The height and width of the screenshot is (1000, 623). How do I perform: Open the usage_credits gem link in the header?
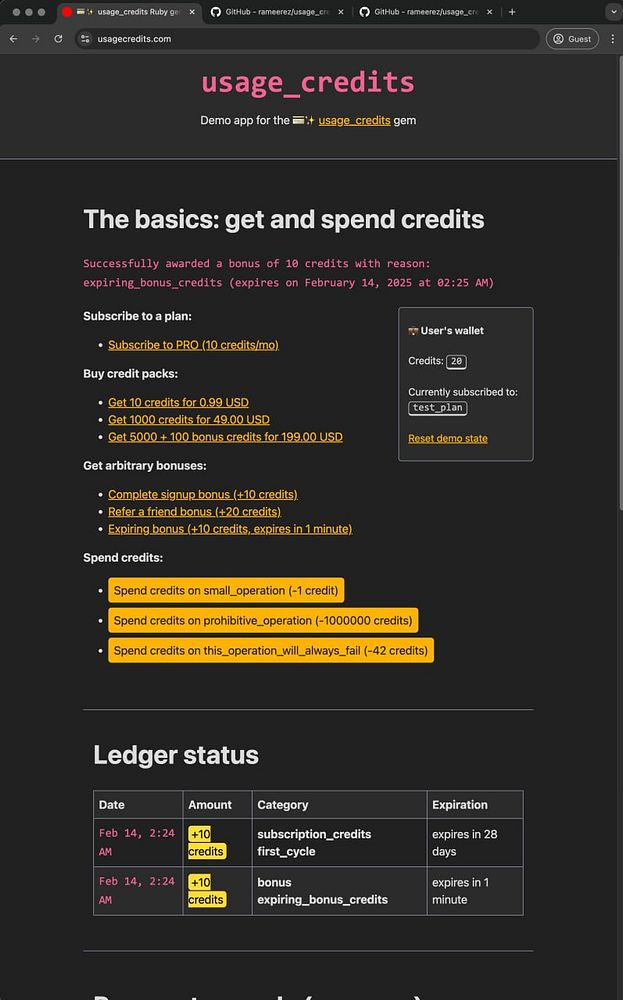point(355,120)
